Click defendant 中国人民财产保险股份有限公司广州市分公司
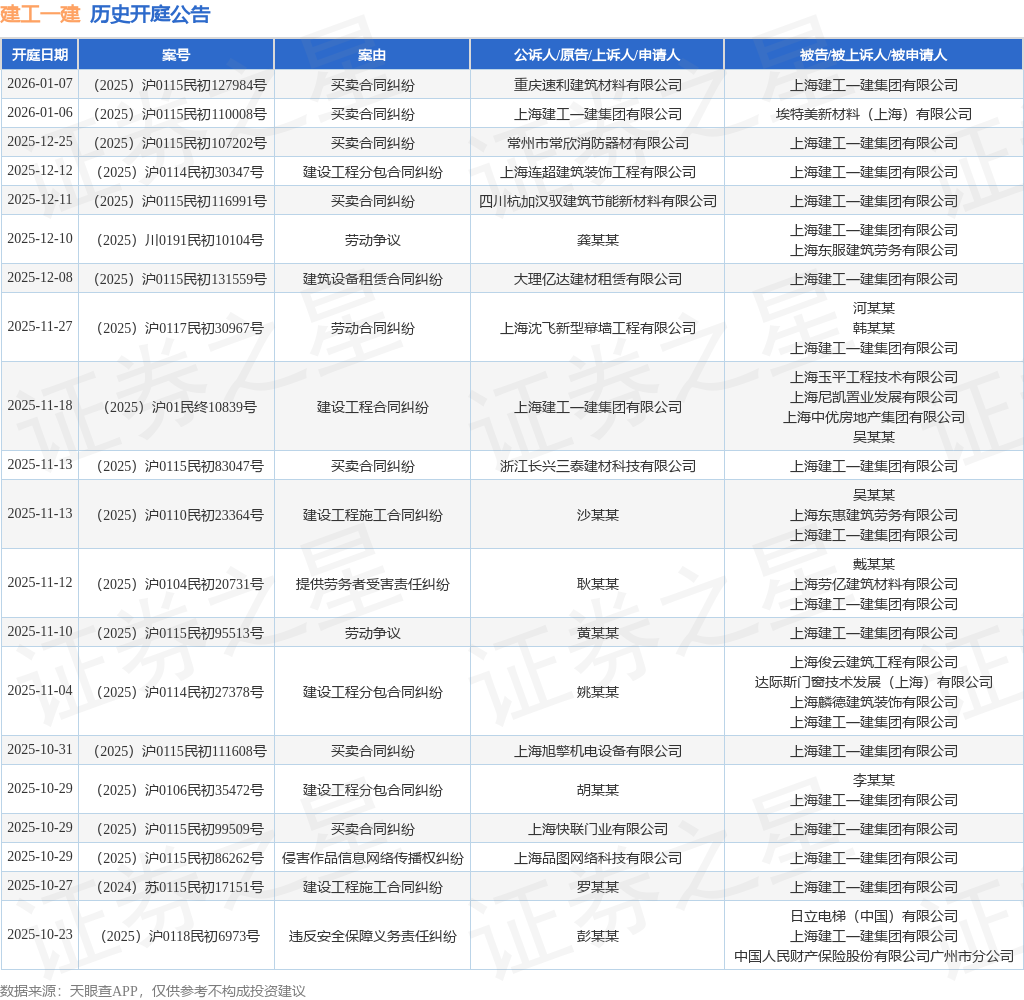 tap(874, 956)
